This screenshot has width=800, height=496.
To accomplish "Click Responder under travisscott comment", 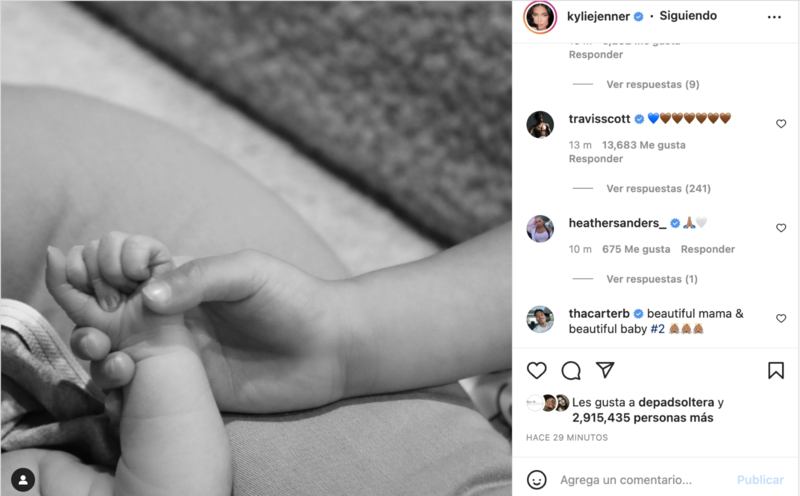I will pos(595,159).
